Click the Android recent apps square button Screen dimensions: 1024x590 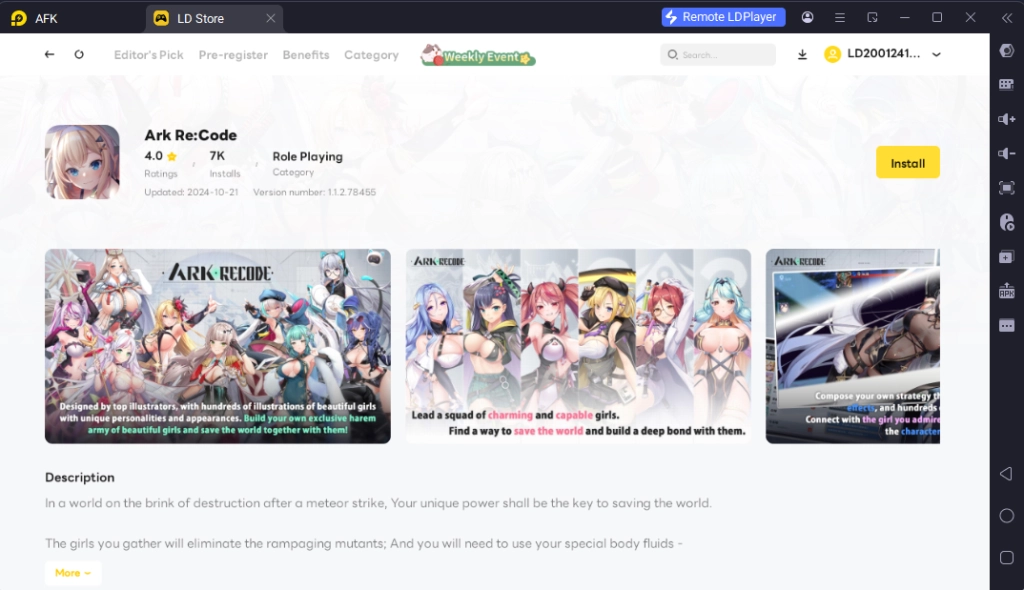click(x=1006, y=557)
